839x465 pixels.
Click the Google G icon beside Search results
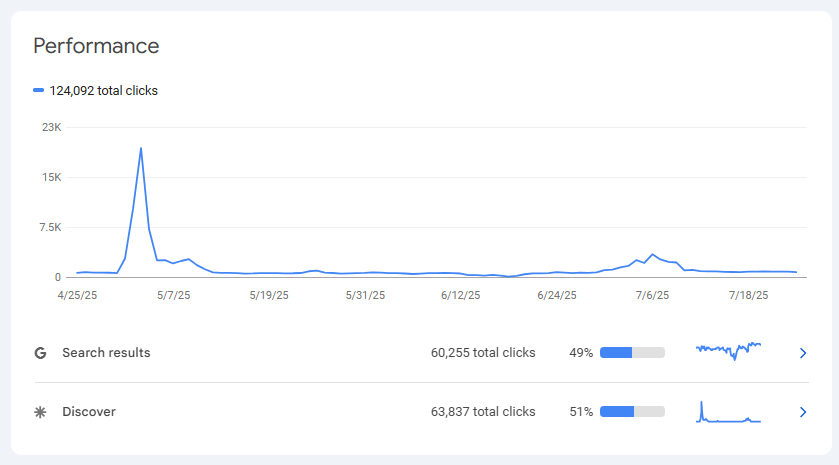pyautogui.click(x=41, y=353)
